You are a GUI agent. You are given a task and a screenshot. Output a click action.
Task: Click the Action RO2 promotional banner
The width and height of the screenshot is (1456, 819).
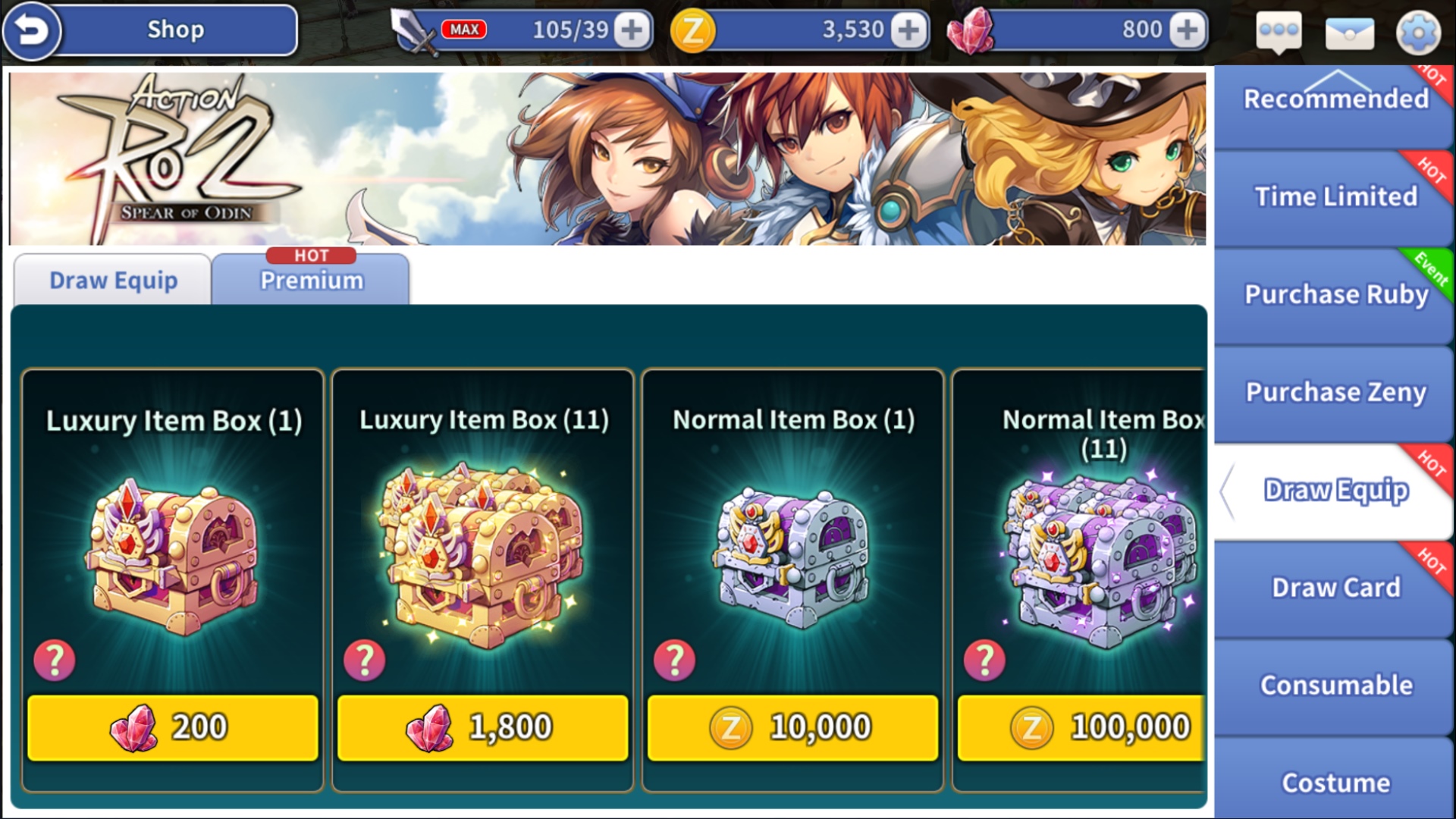(x=607, y=158)
